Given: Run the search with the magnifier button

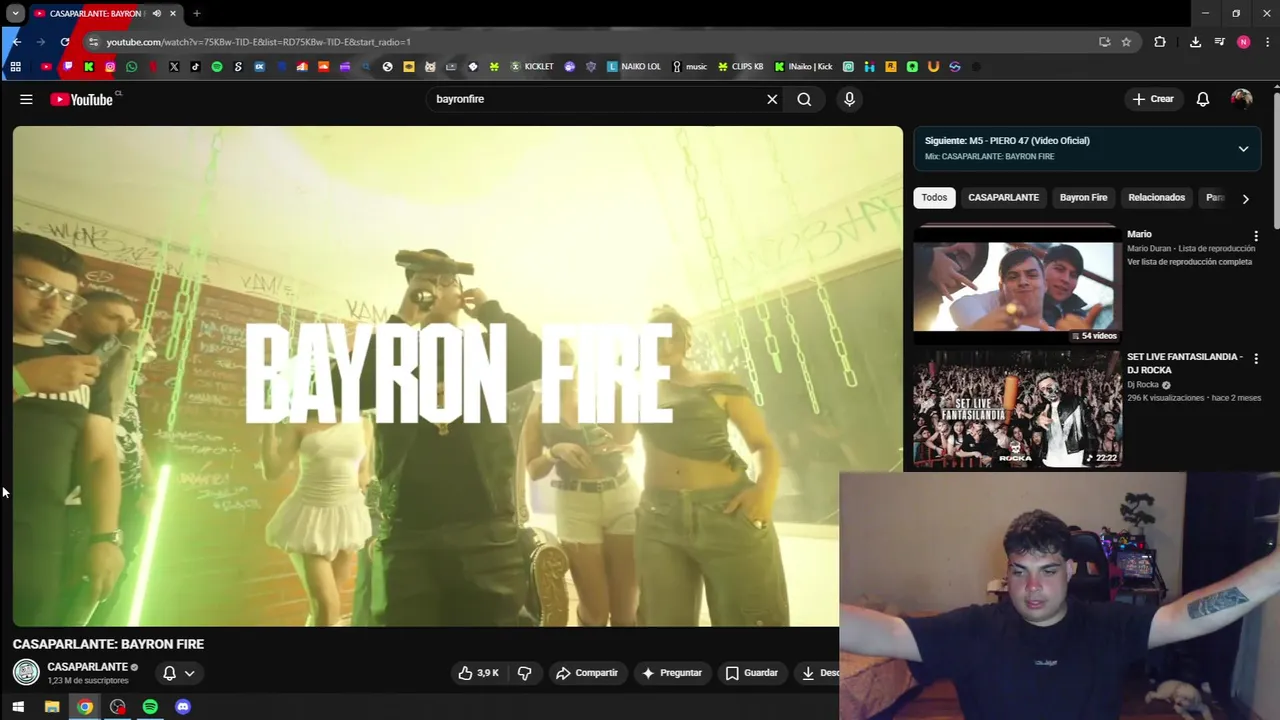Looking at the screenshot, I should click(x=804, y=99).
